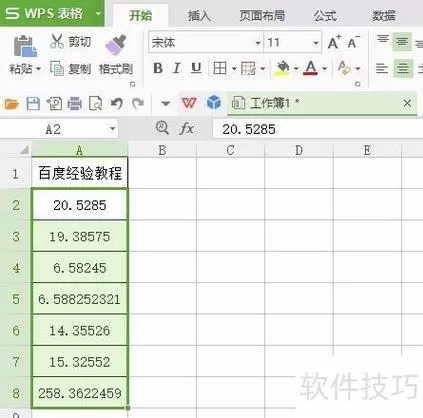The width and height of the screenshot is (423, 418).
Task: Apply red font color A icon
Action: click(311, 68)
